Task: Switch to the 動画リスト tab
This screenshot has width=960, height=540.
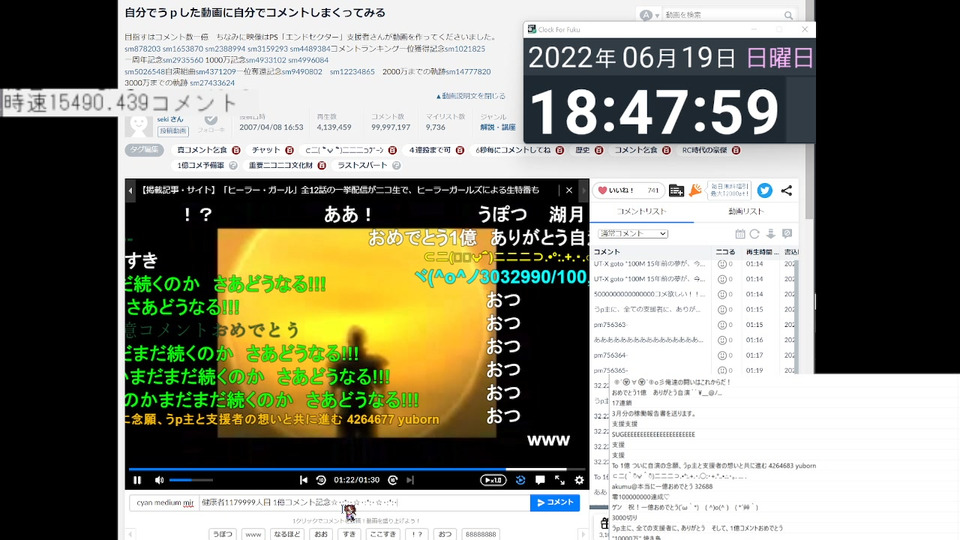Action: click(746, 211)
